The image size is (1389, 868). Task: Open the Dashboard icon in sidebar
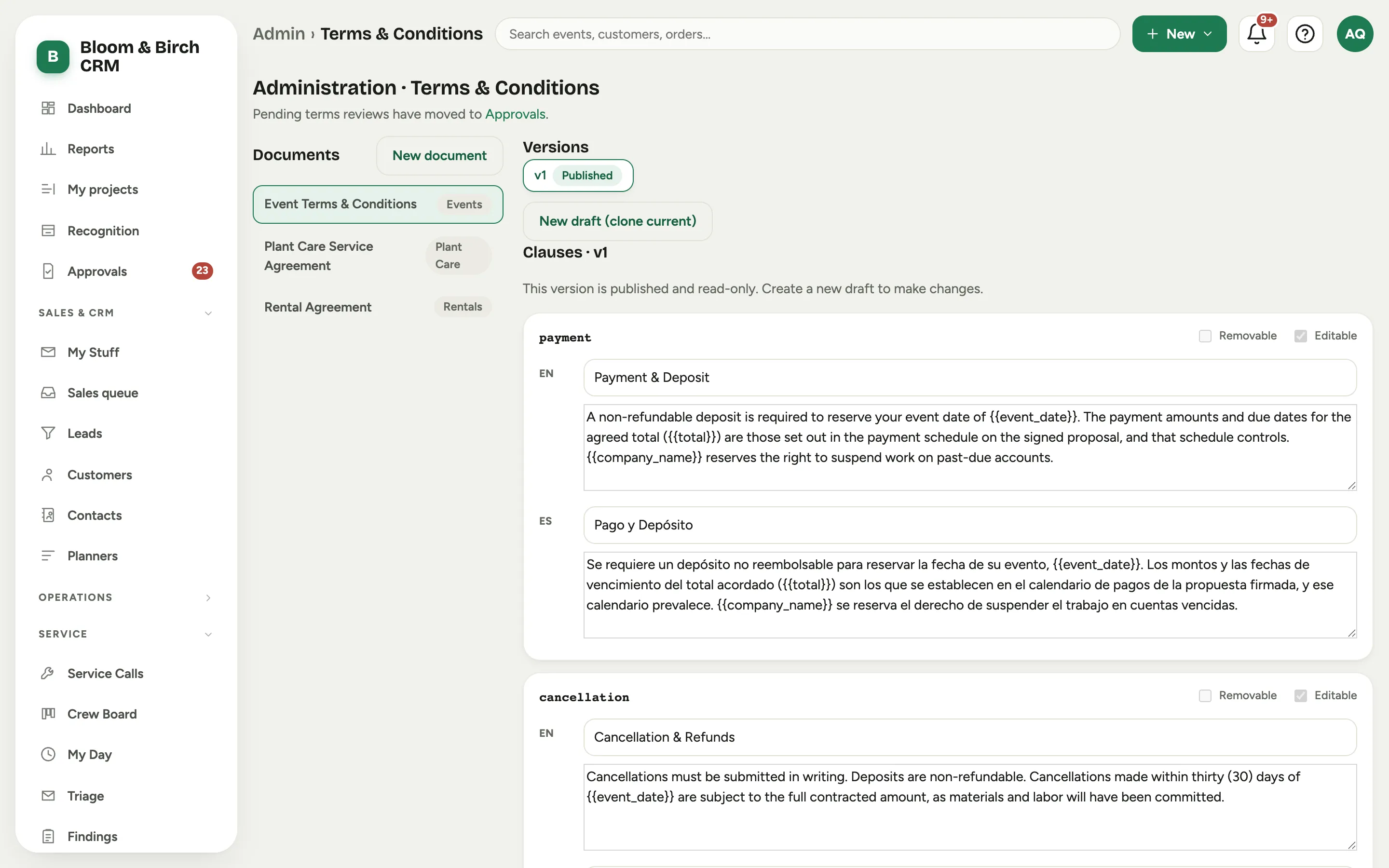click(48, 108)
